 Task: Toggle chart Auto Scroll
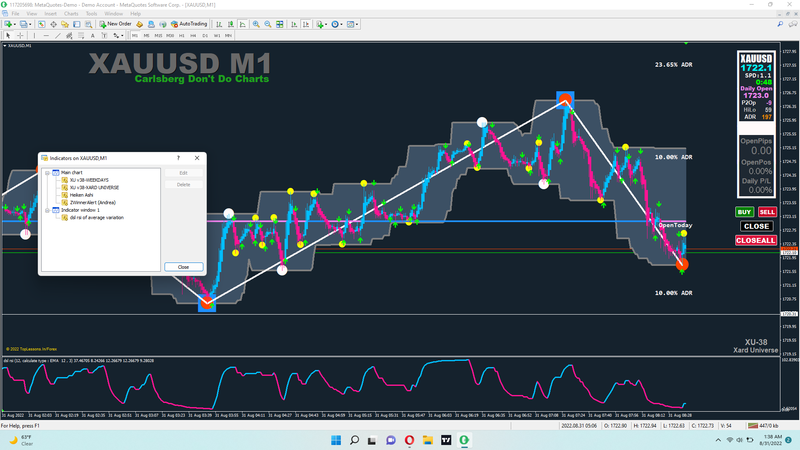click(294, 24)
